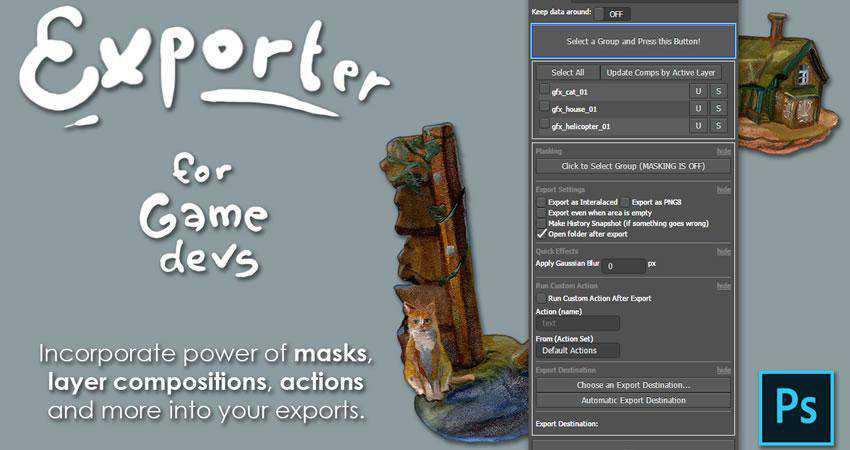Hit the S button for gfx_helicopter_01

click(718, 126)
